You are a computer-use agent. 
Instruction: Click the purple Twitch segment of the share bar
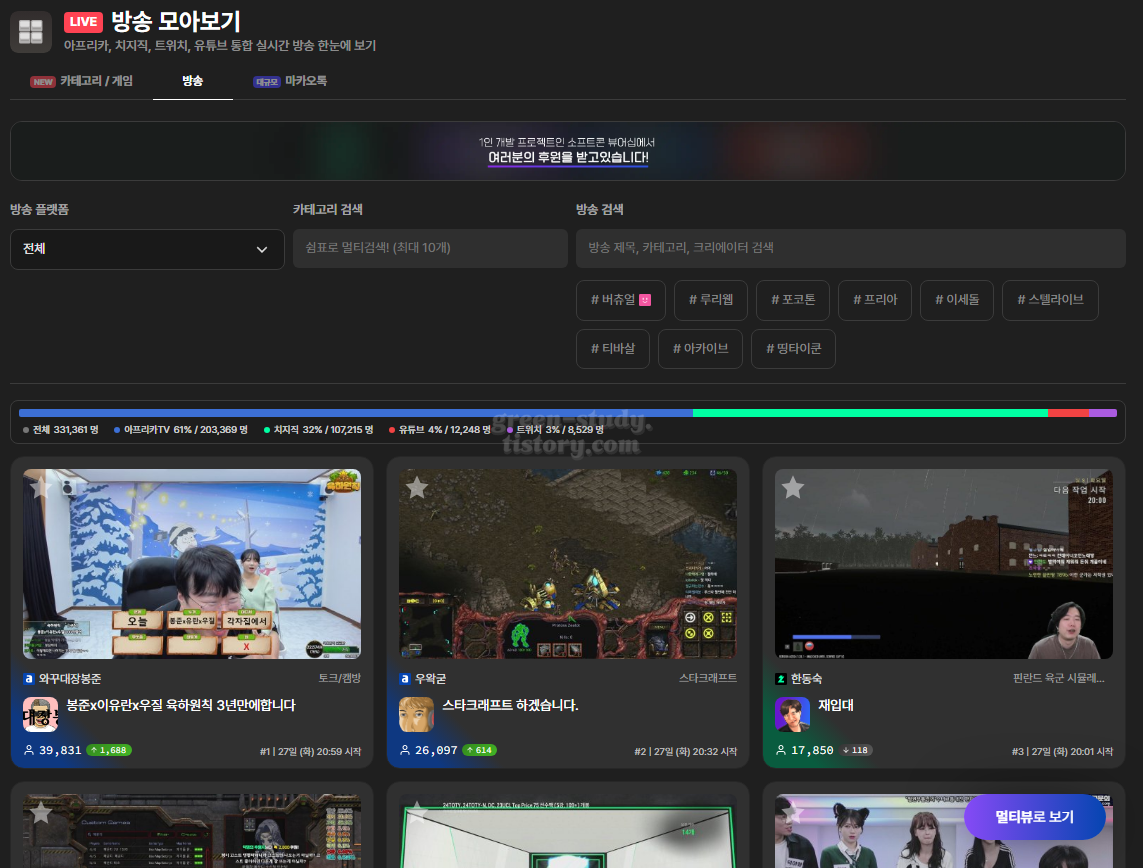[x=1103, y=413]
